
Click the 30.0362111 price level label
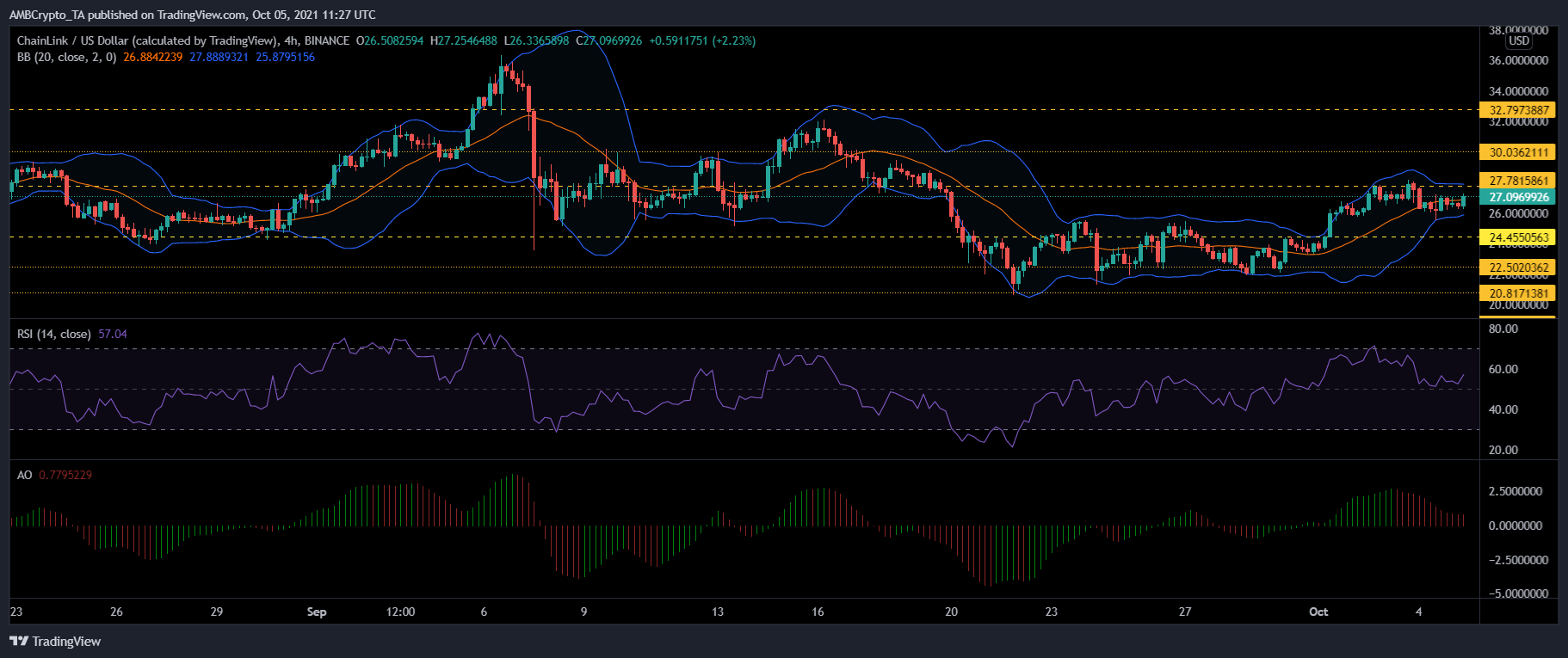(1518, 152)
